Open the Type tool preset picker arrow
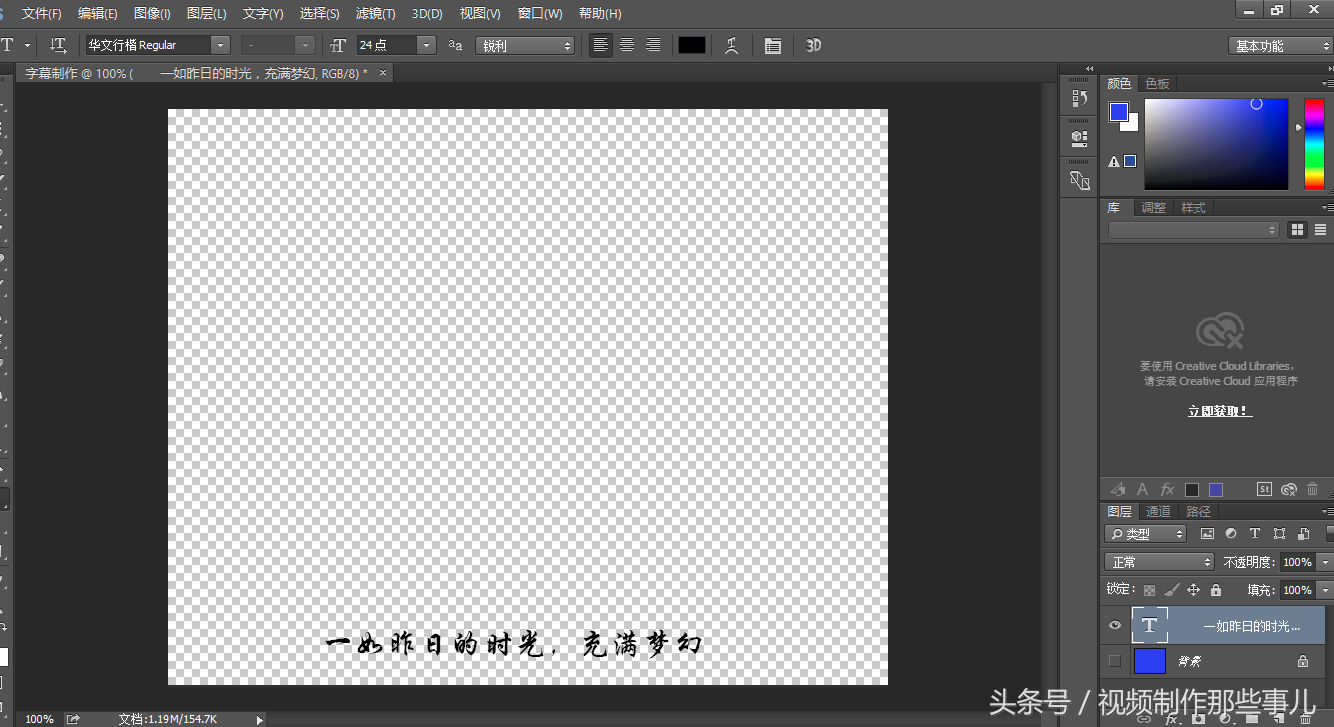The height and width of the screenshot is (727, 1334). [x=27, y=45]
